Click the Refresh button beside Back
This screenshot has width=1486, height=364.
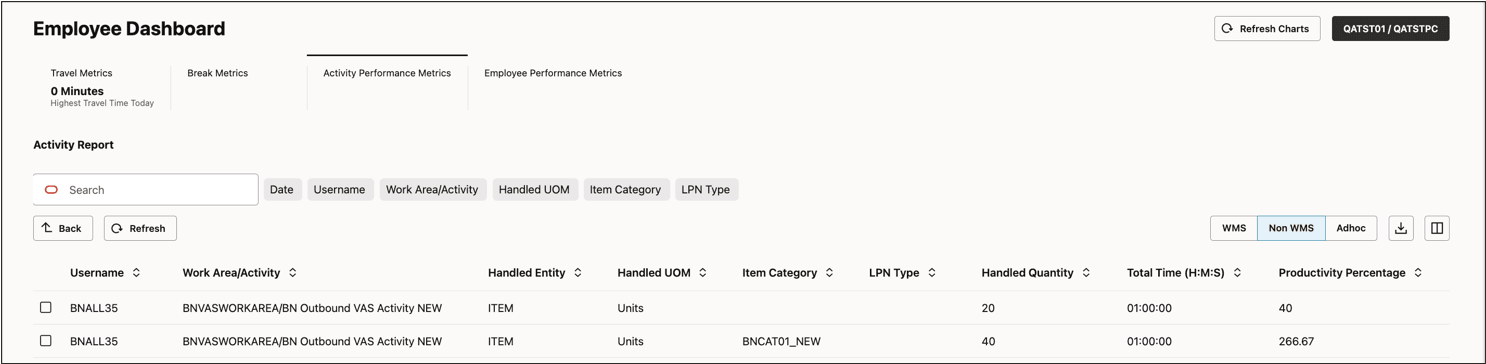click(140, 228)
